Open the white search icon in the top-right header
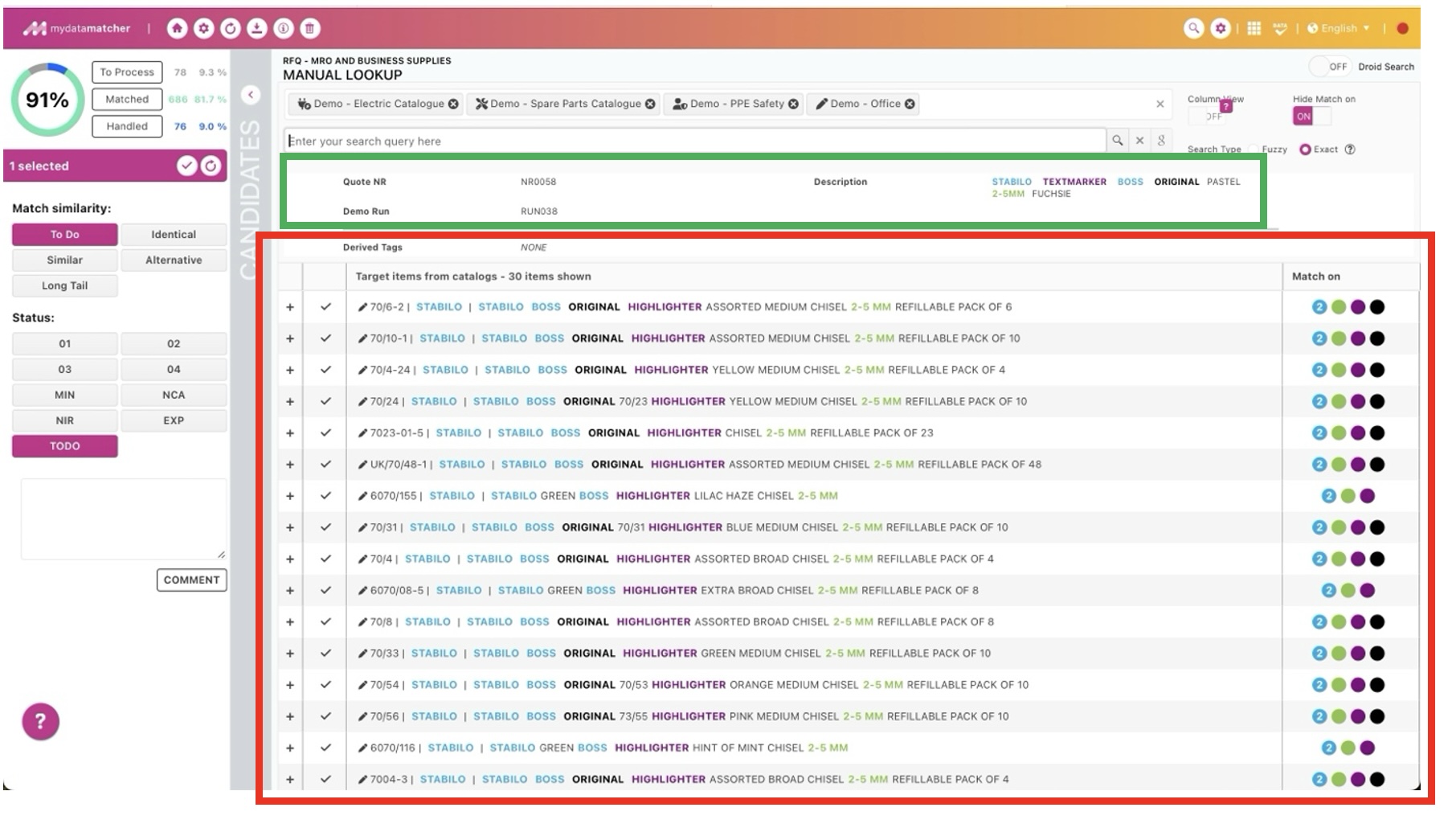The width and height of the screenshot is (1456, 828). click(x=1194, y=28)
